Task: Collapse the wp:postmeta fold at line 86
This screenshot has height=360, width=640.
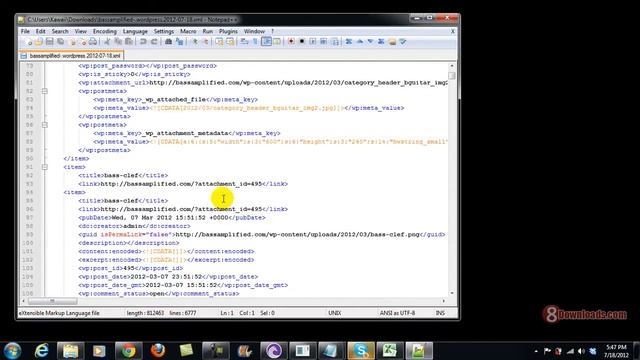Action: [44, 125]
